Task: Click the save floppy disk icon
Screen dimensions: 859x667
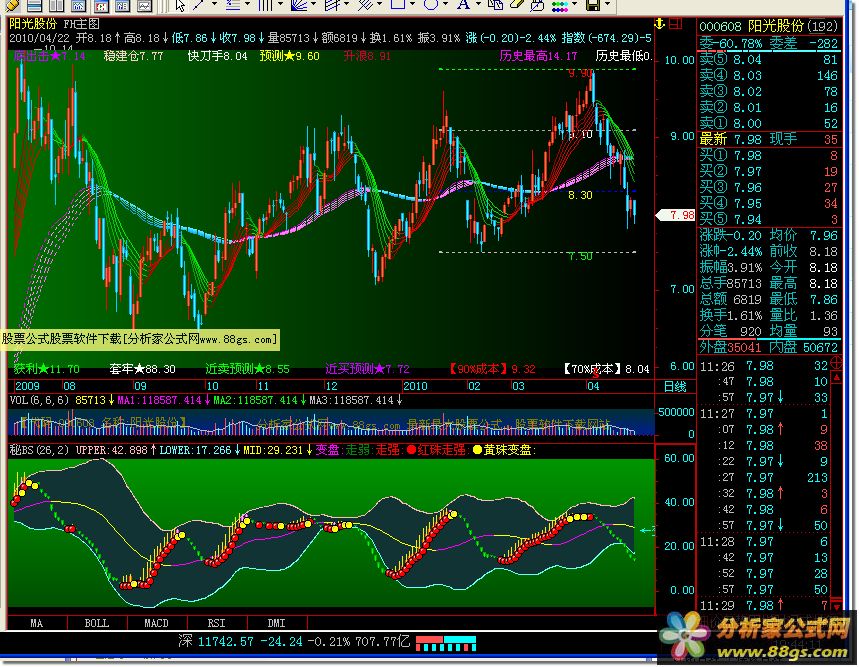Action: click(592, 5)
